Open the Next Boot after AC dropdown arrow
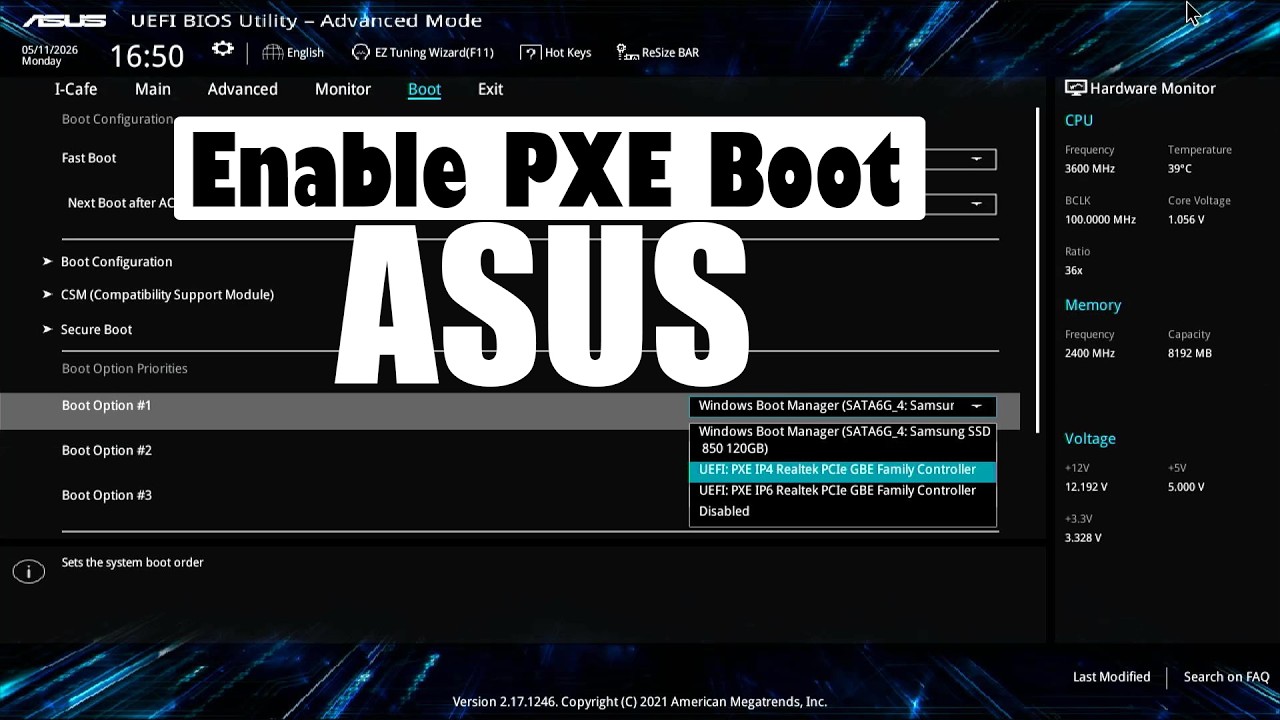The image size is (1280, 720). (976, 203)
